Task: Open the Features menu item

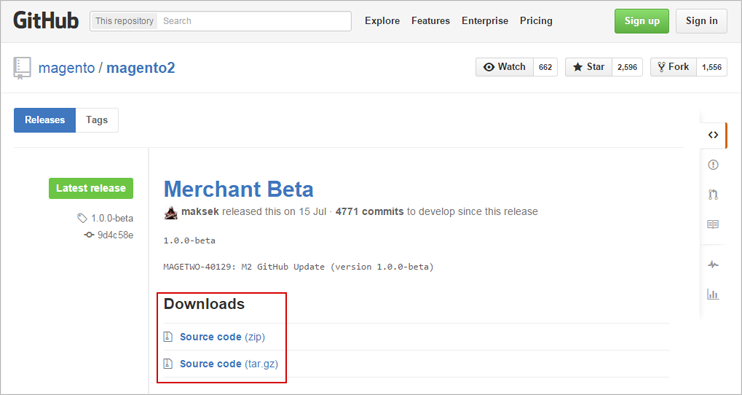Action: pos(431,21)
